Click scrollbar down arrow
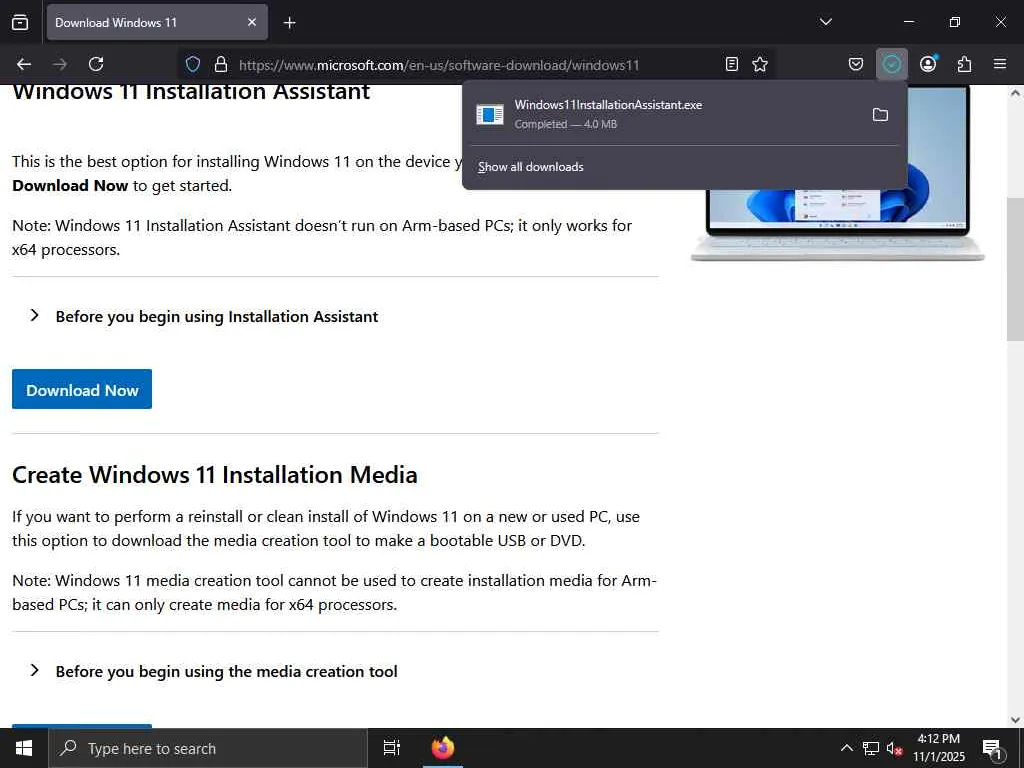 tap(1015, 719)
